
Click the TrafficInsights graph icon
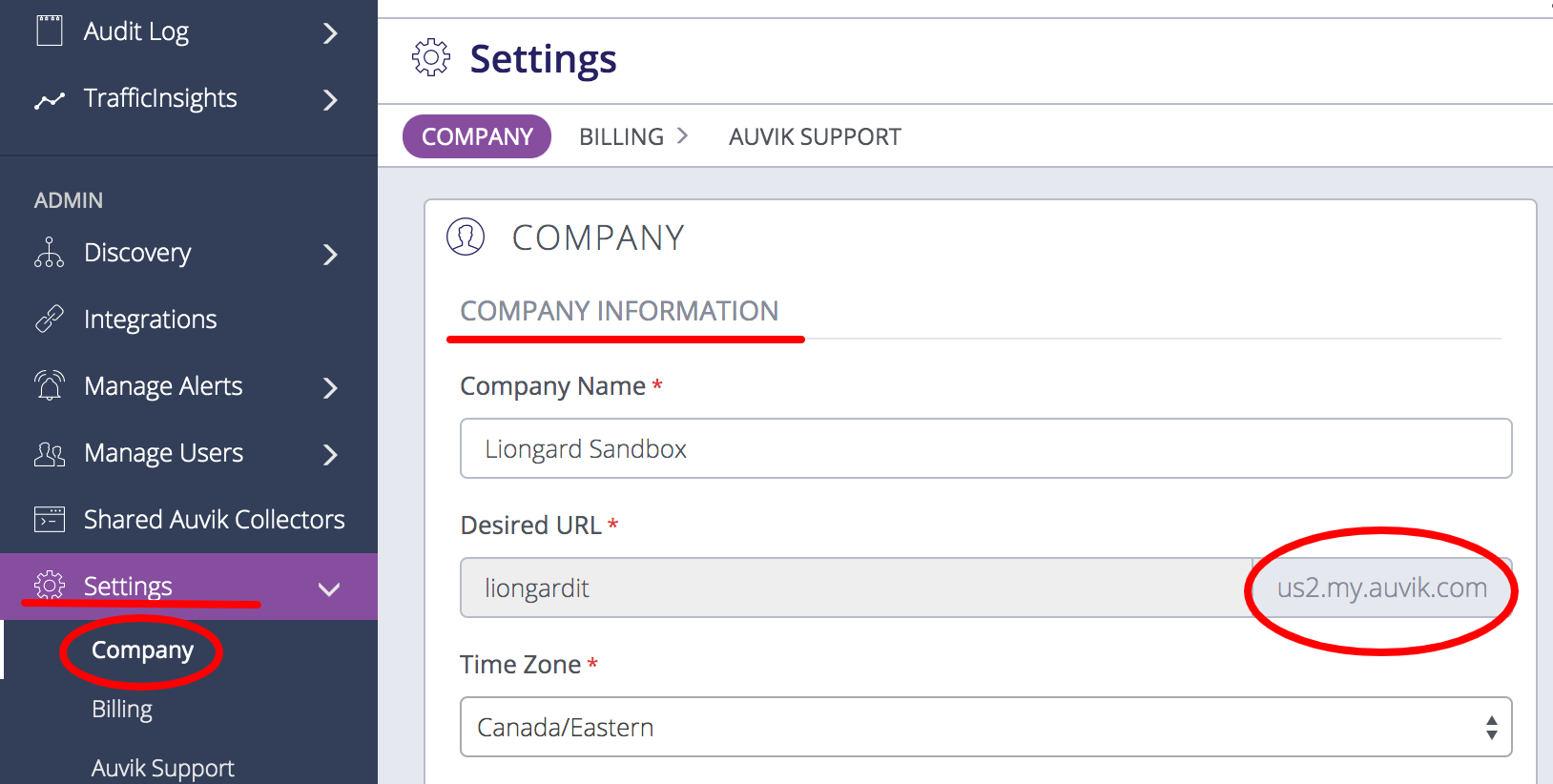pos(50,99)
